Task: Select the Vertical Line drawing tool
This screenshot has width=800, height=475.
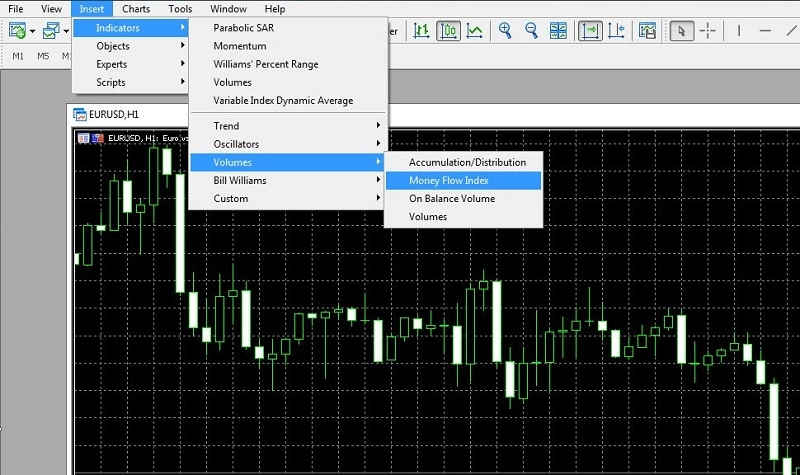Action: pos(739,31)
